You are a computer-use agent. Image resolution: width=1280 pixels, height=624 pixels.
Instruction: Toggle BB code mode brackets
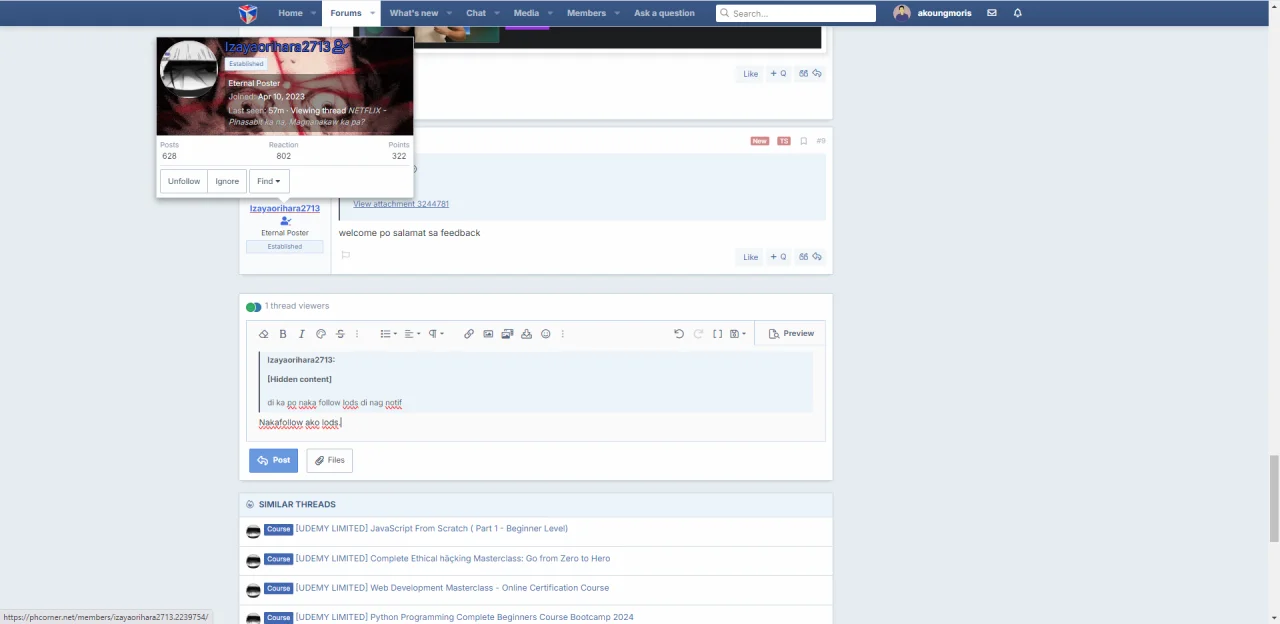(717, 334)
